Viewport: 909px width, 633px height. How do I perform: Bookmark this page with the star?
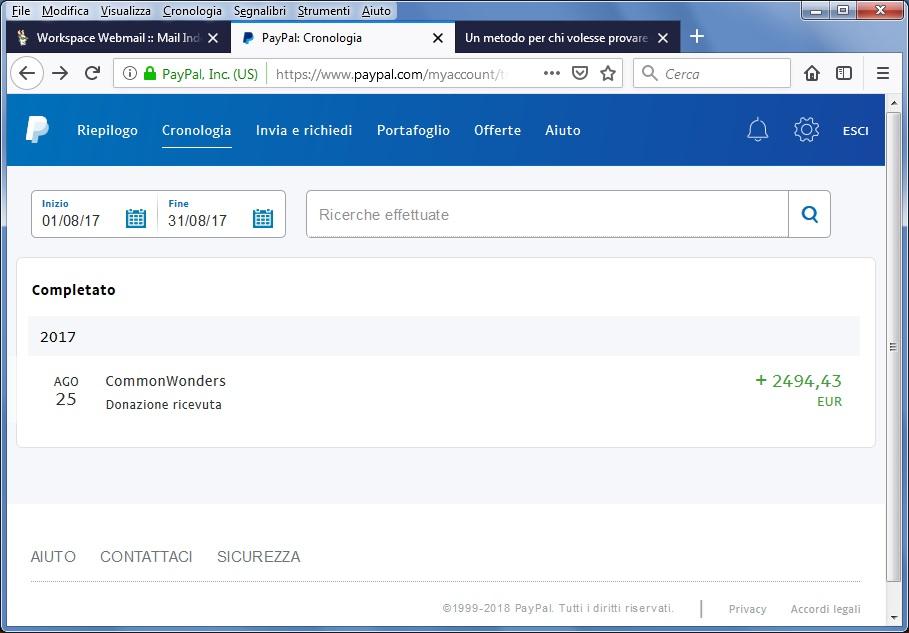click(608, 73)
